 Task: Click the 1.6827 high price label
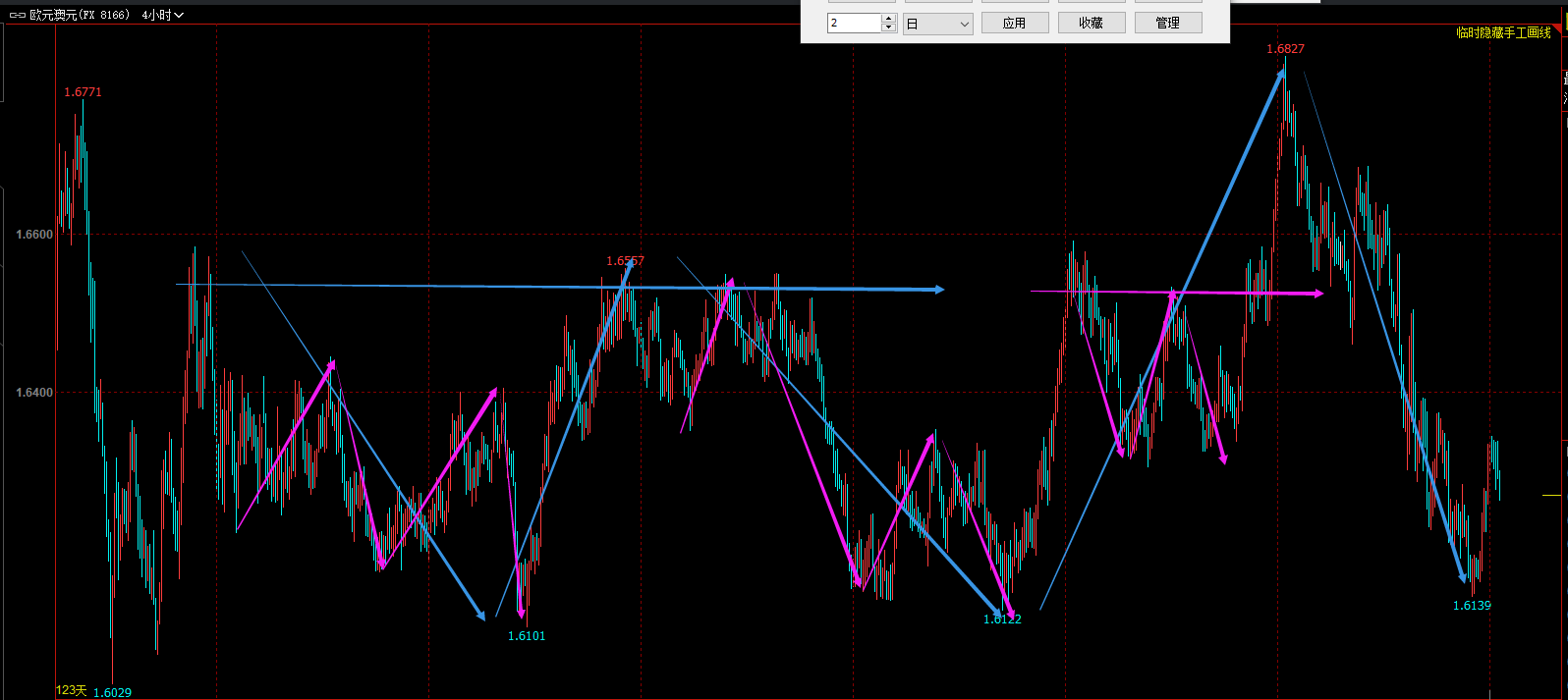coord(1285,49)
